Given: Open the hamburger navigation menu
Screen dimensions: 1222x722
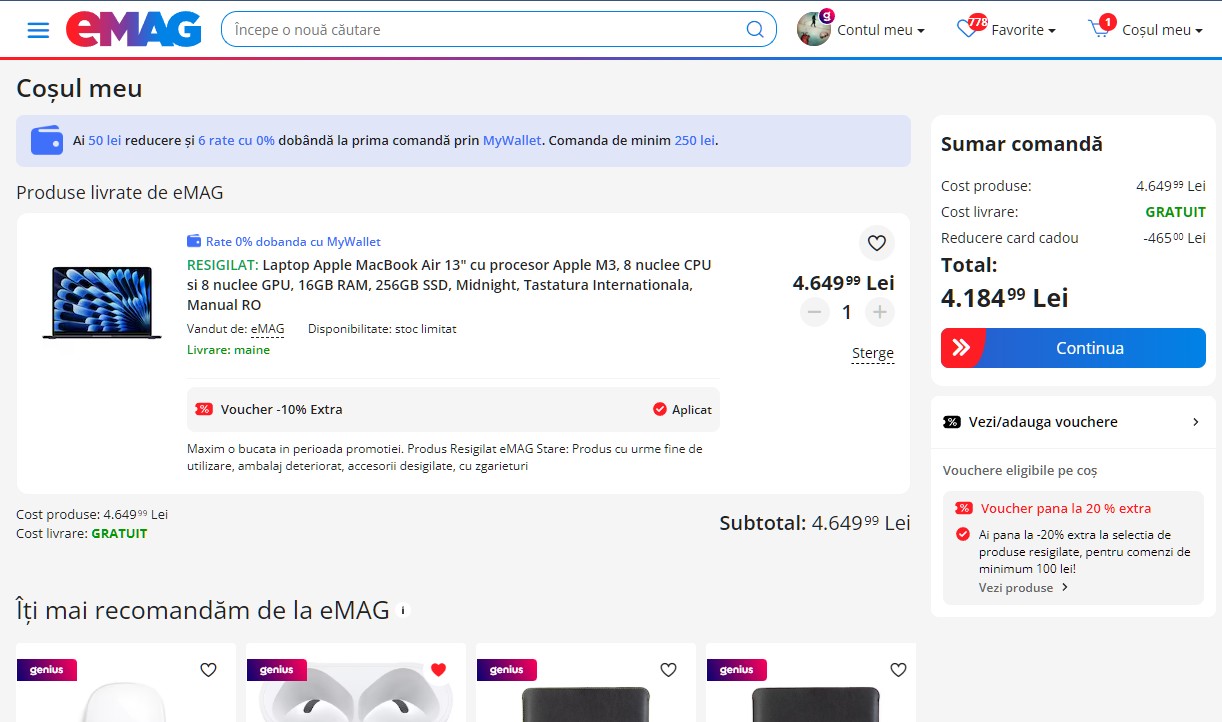Looking at the screenshot, I should pos(38,30).
